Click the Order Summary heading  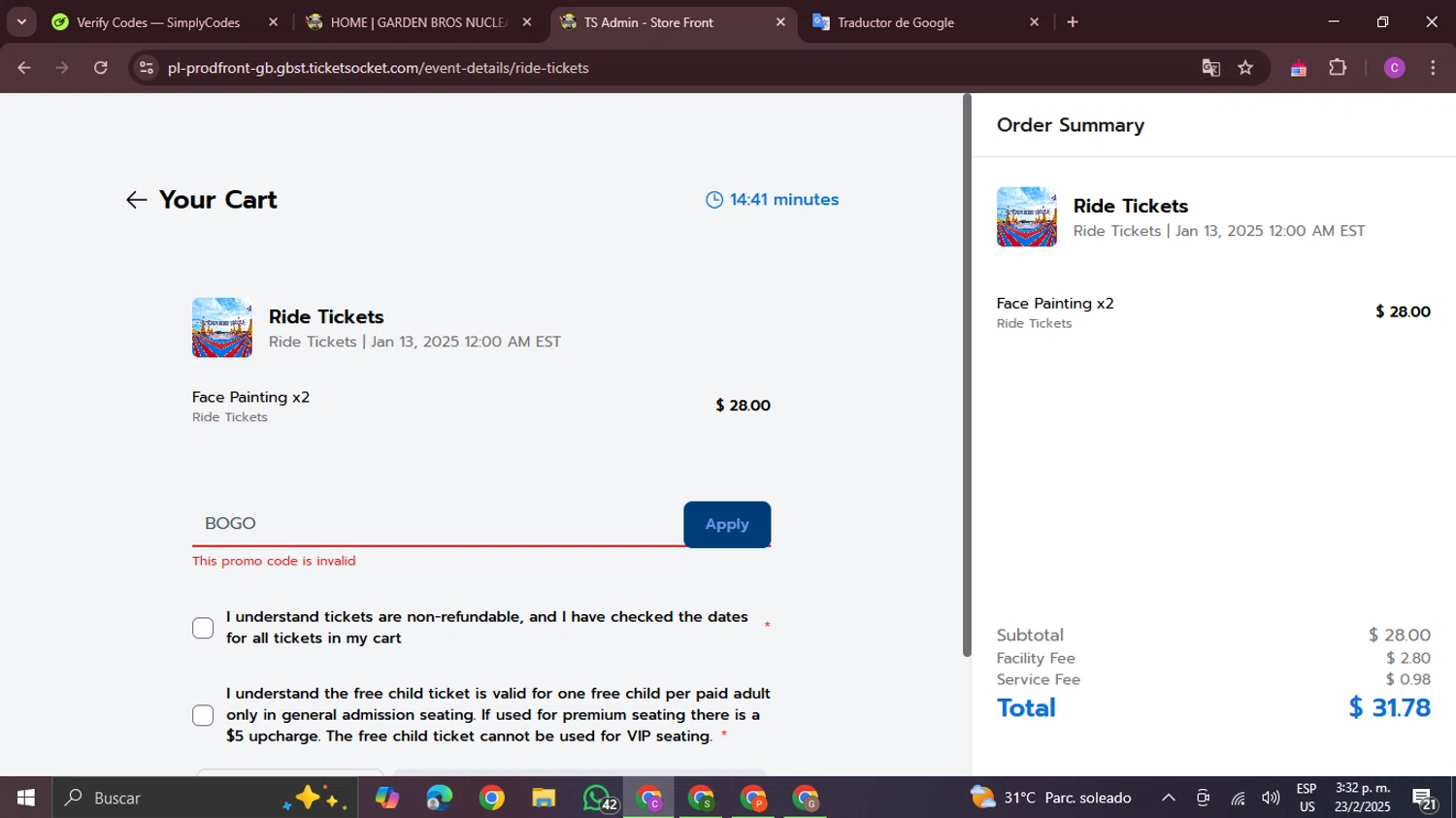(1070, 125)
